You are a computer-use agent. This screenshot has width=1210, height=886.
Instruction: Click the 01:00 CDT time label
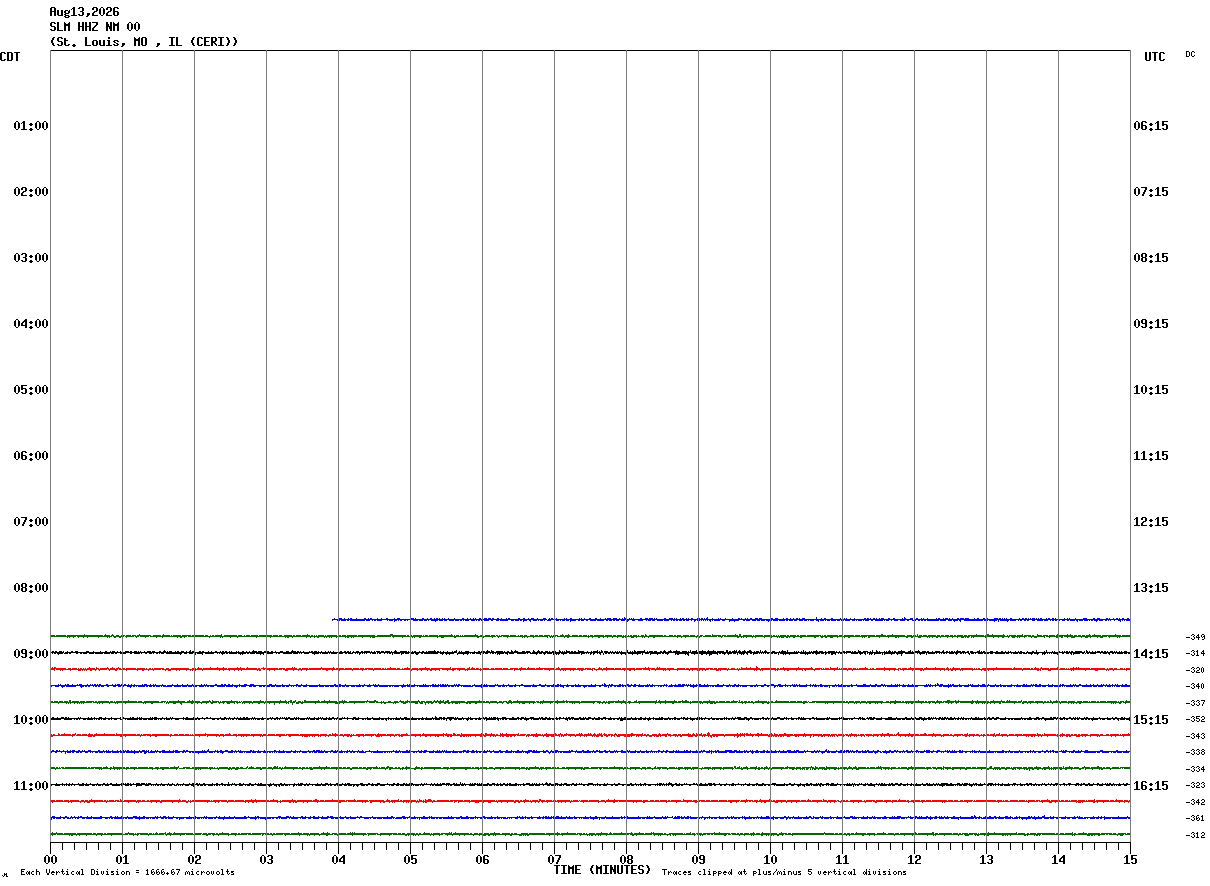coord(31,126)
